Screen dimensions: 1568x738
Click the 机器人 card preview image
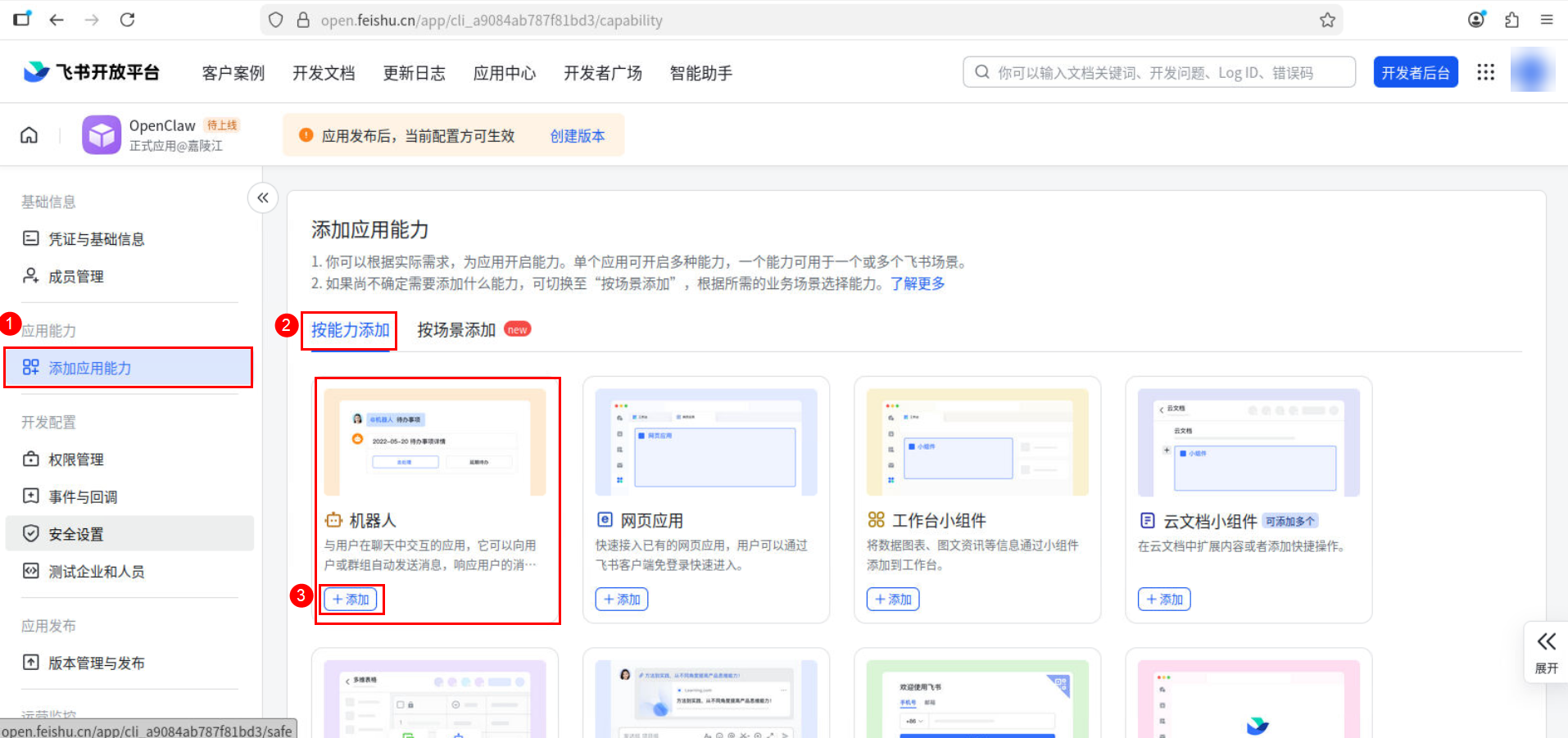coord(435,442)
